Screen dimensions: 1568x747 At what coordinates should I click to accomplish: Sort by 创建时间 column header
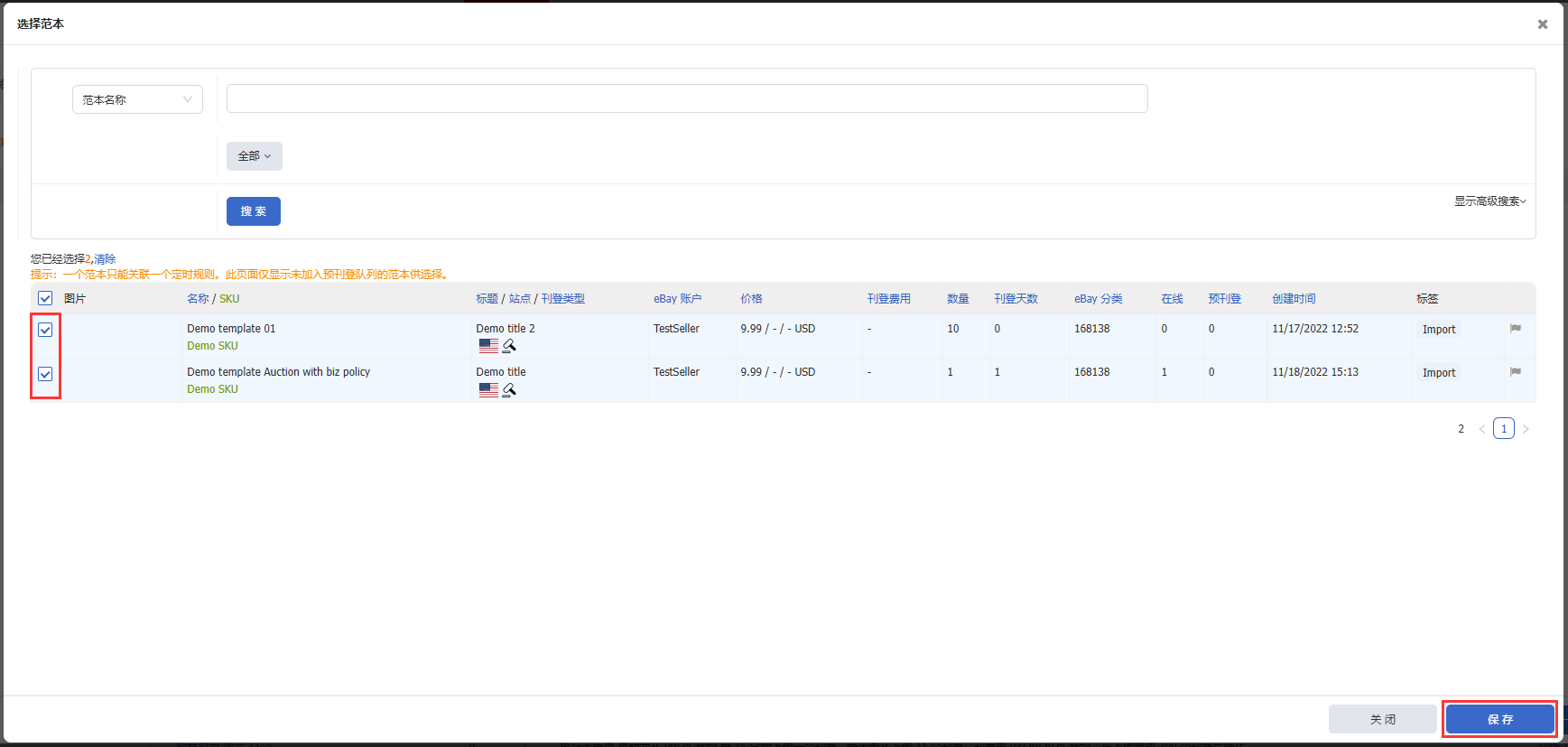coord(1294,299)
